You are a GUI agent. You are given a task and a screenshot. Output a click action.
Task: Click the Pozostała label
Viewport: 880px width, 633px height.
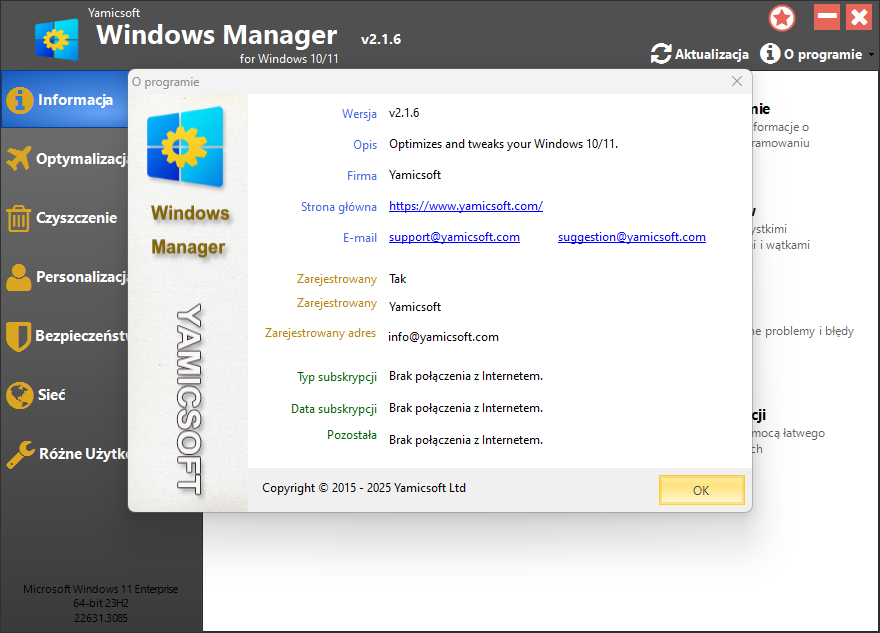pyautogui.click(x=352, y=435)
